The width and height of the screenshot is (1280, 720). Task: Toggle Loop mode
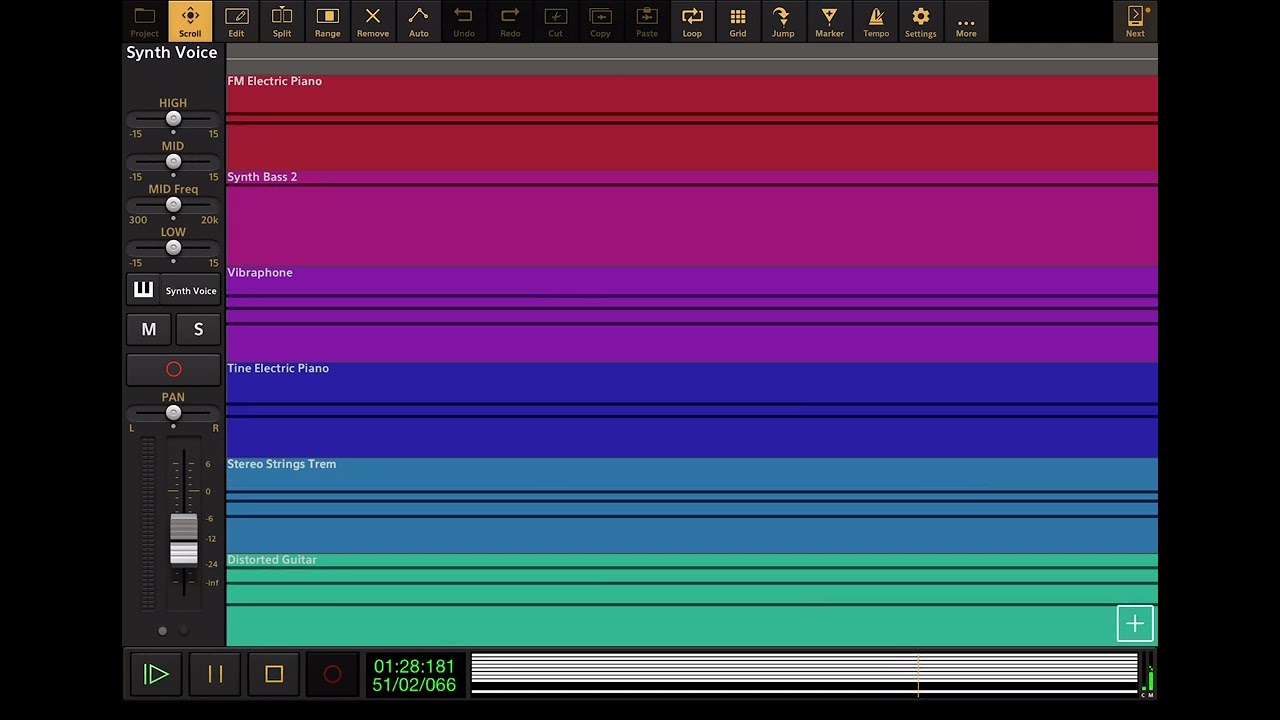(692, 21)
